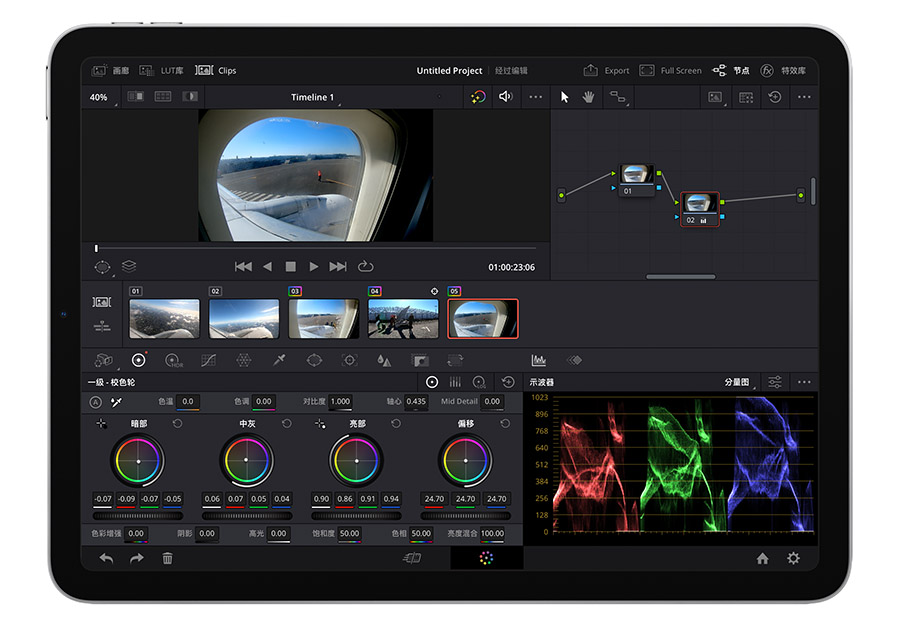Reset all primaries wheels
This screenshot has height=627, width=900.
point(508,382)
